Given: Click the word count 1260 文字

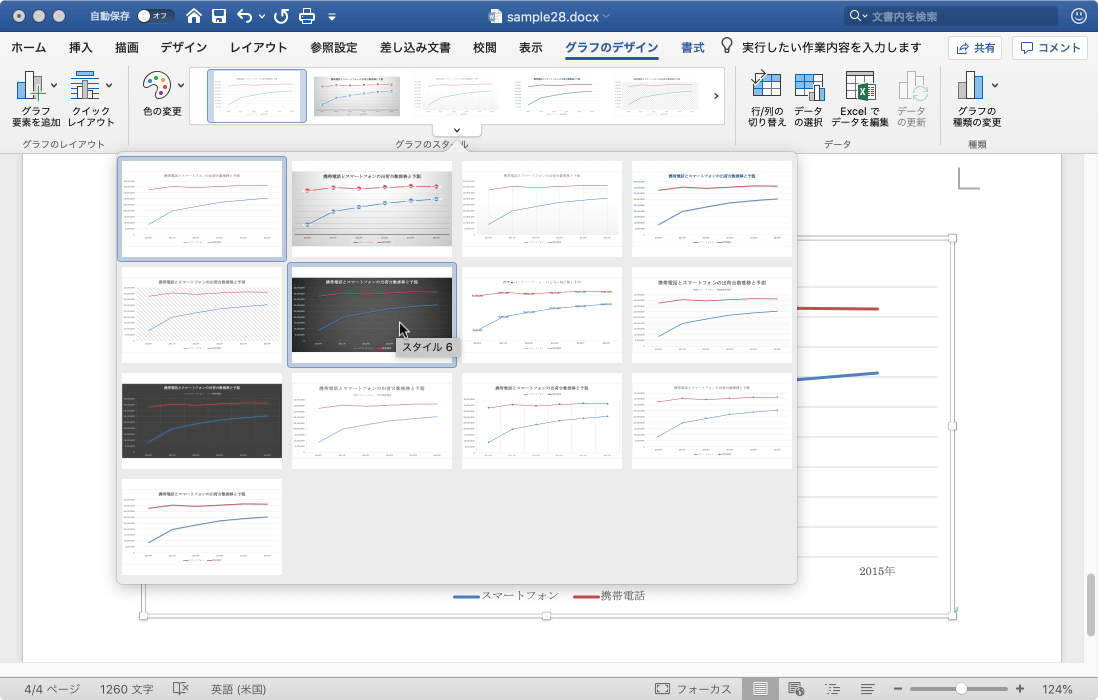Looking at the screenshot, I should (126, 690).
